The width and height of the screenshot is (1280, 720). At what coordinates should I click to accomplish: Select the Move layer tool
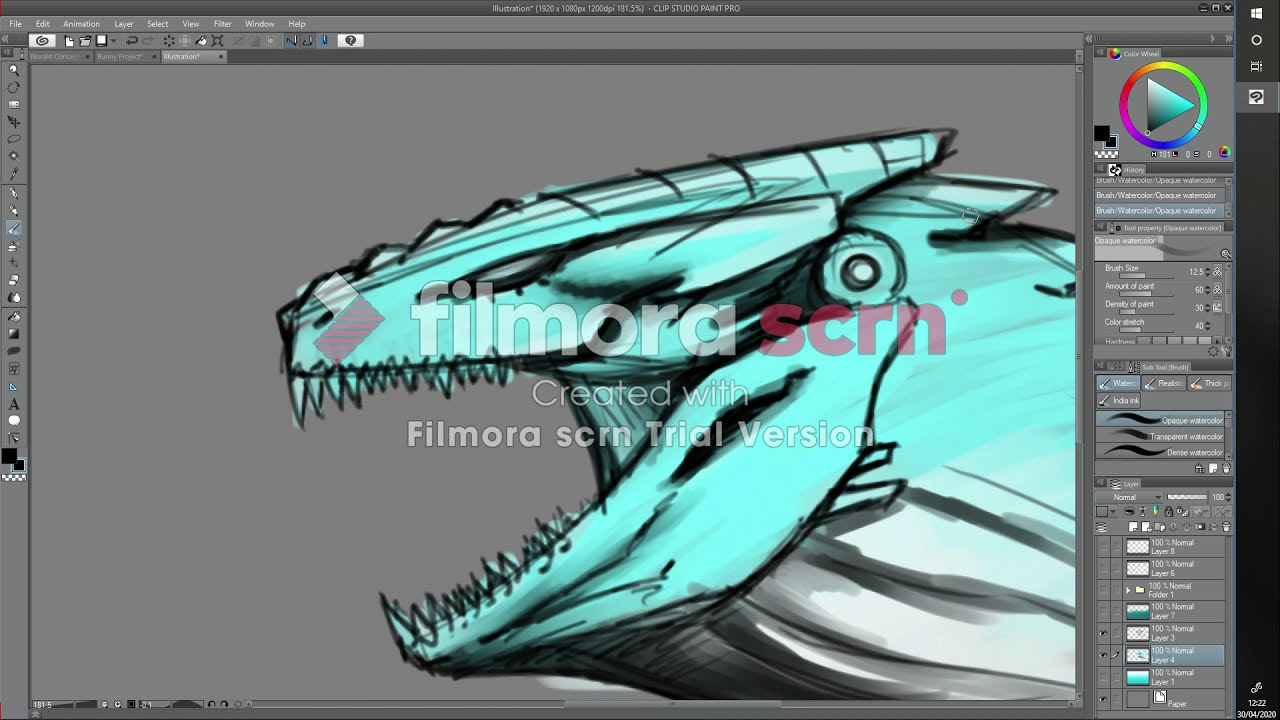click(14, 122)
